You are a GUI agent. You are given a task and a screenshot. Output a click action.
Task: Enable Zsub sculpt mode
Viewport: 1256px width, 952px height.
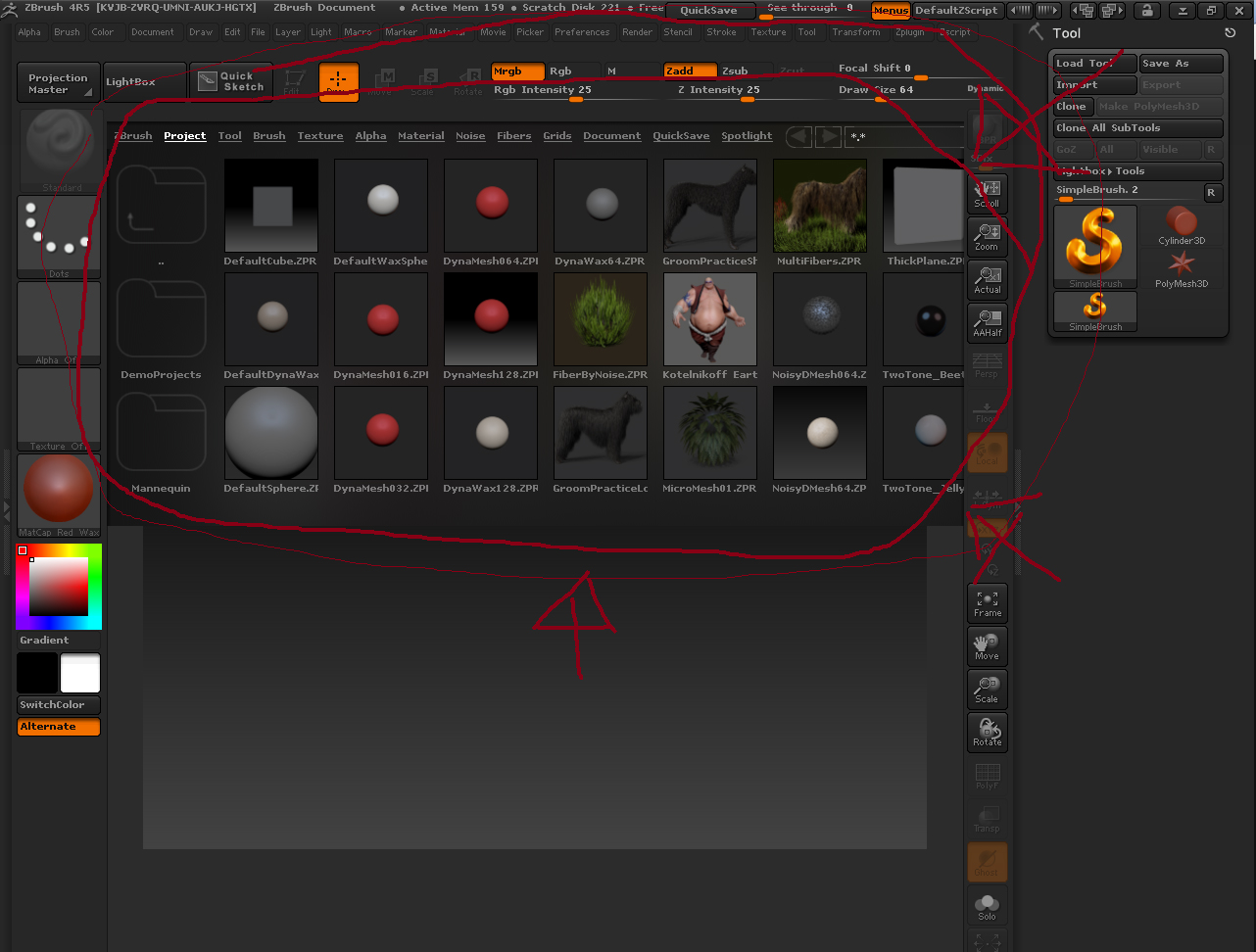pos(745,71)
